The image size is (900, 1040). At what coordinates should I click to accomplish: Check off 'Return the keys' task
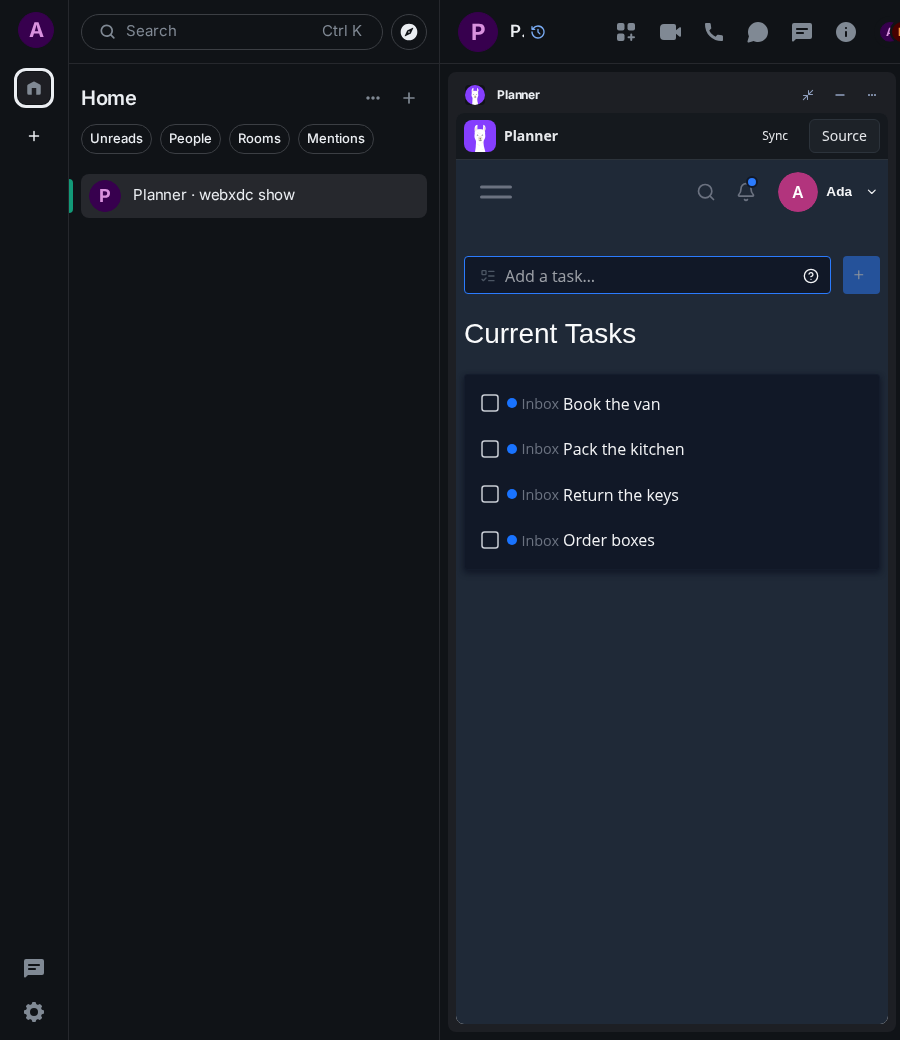[489, 494]
